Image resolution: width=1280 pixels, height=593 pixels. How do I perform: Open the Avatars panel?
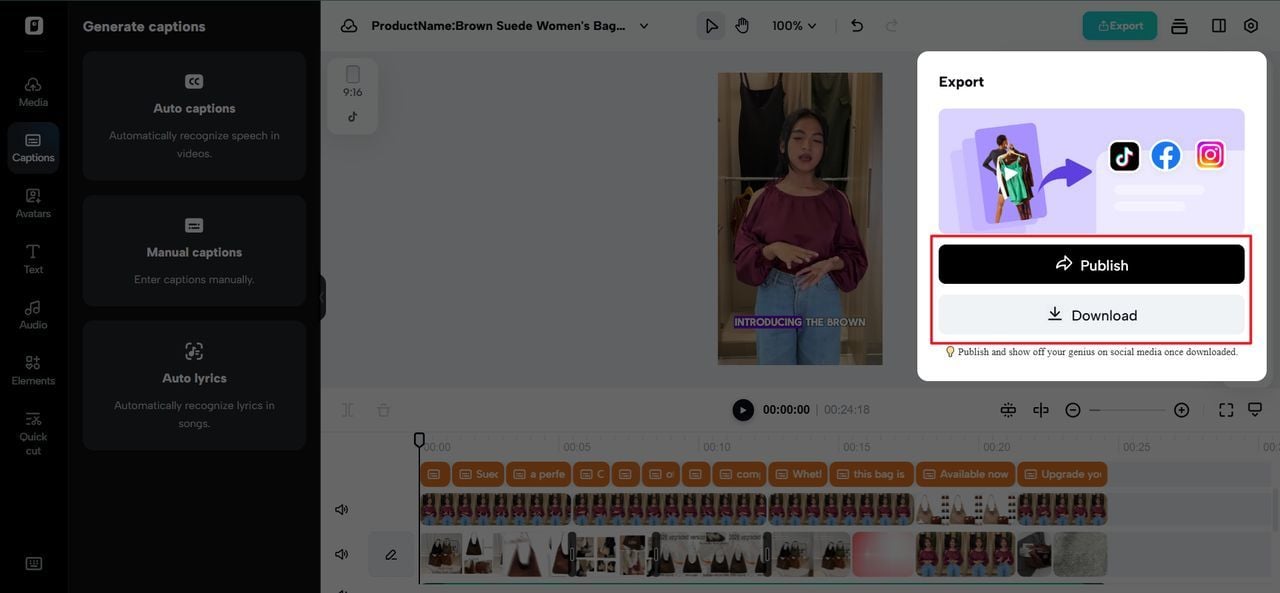[x=33, y=203]
